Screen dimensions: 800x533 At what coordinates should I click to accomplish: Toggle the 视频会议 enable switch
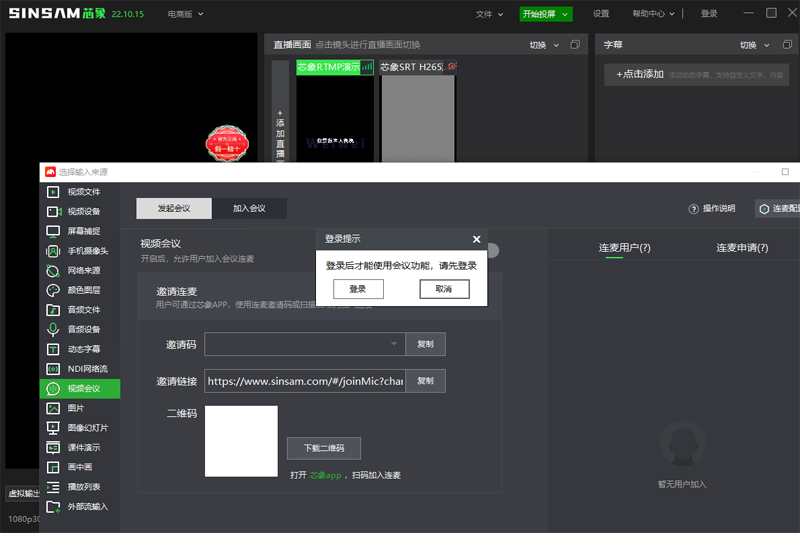click(x=492, y=250)
